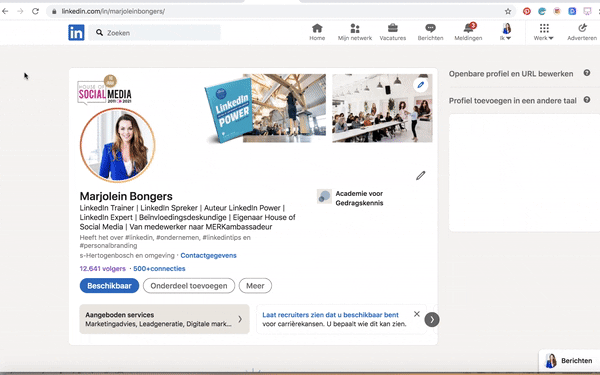Click the browser back arrow

tap(5, 11)
